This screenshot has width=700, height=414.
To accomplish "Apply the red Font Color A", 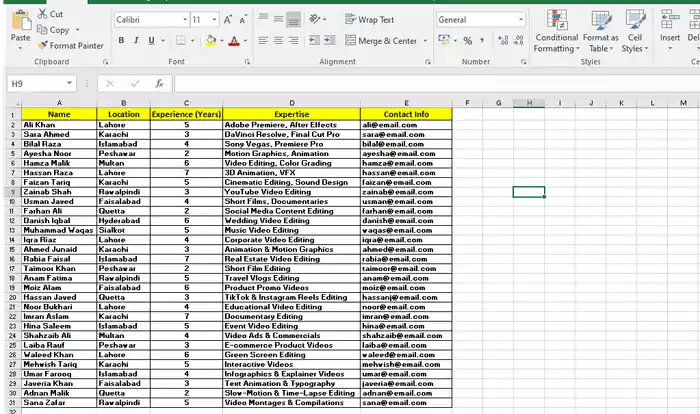I will 234,41.
